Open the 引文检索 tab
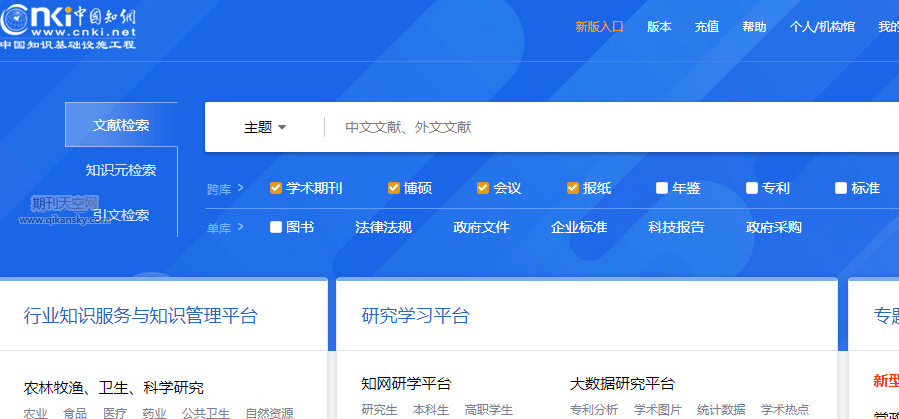 (x=121, y=215)
